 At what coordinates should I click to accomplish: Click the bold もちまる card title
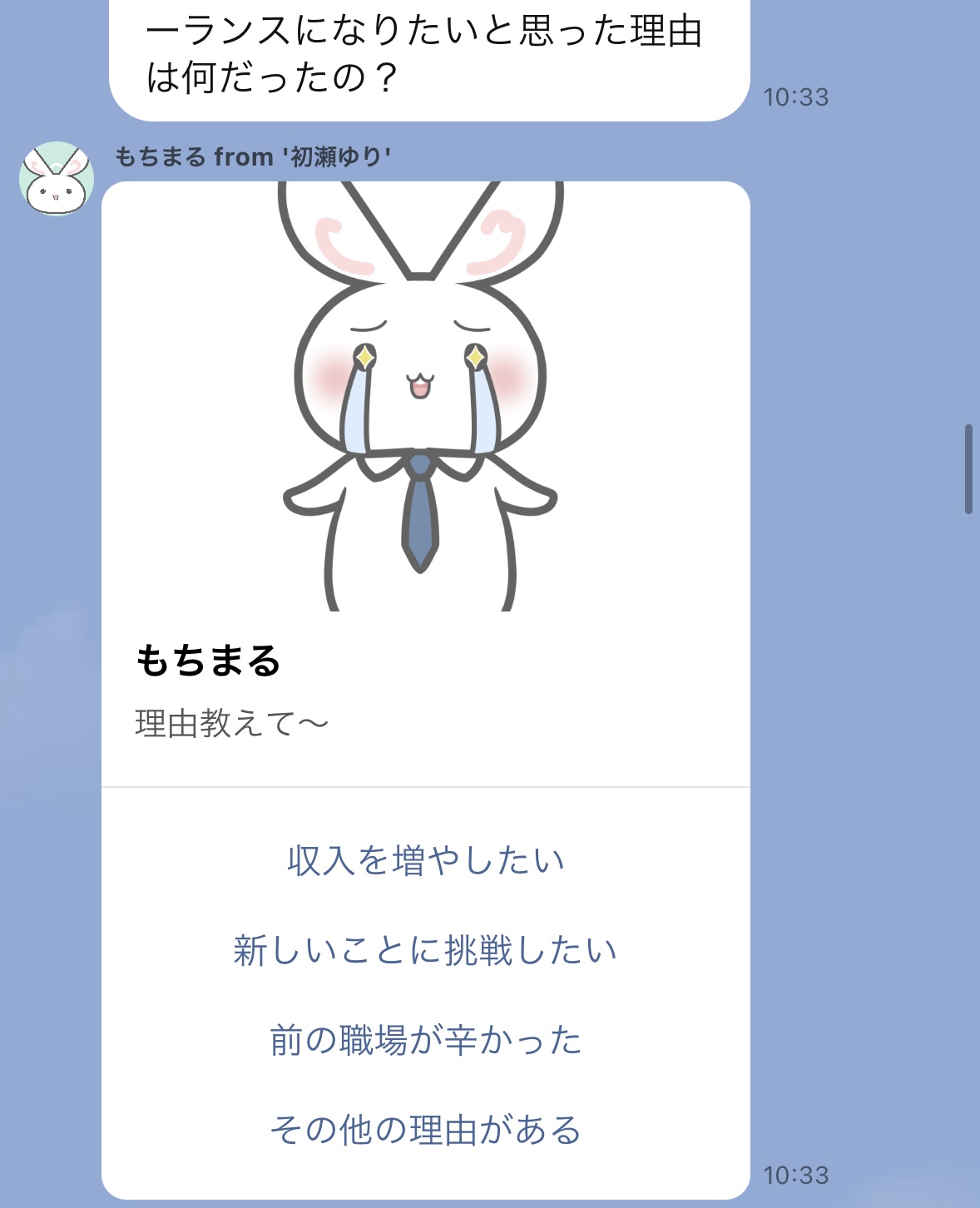click(x=208, y=661)
